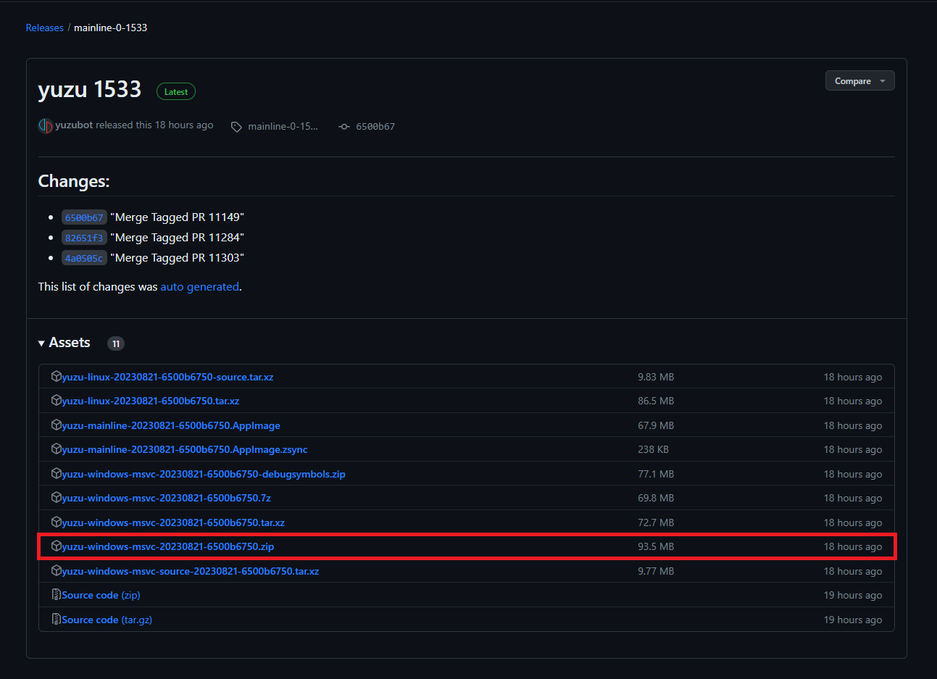This screenshot has height=679, width=937.
Task: Select the 93.5 MB size text
Action: click(656, 546)
